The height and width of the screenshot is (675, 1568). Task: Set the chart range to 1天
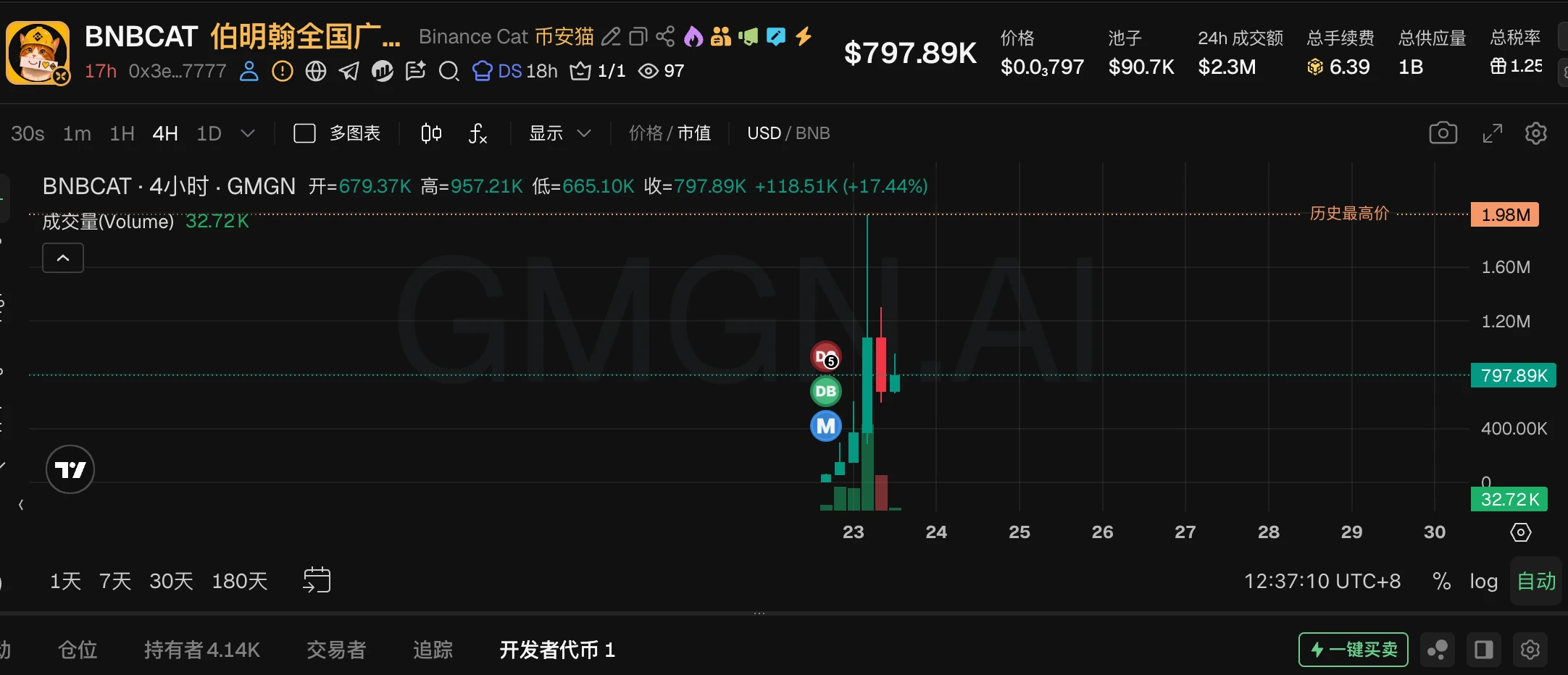tap(65, 581)
